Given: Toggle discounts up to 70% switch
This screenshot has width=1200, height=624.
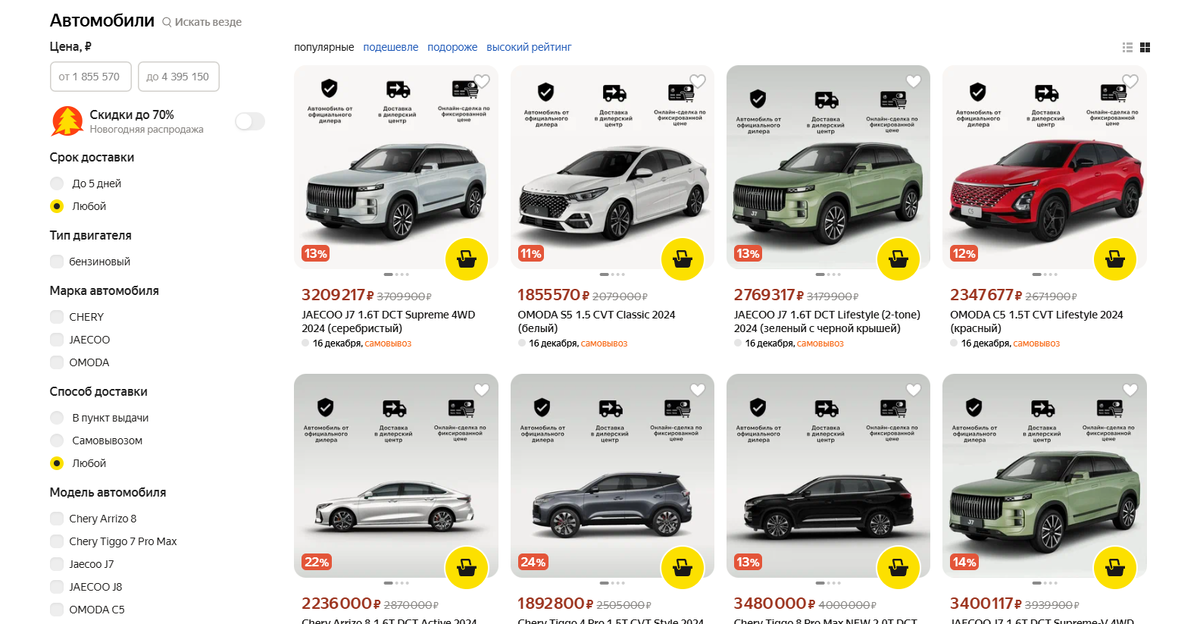Looking at the screenshot, I should pyautogui.click(x=250, y=122).
